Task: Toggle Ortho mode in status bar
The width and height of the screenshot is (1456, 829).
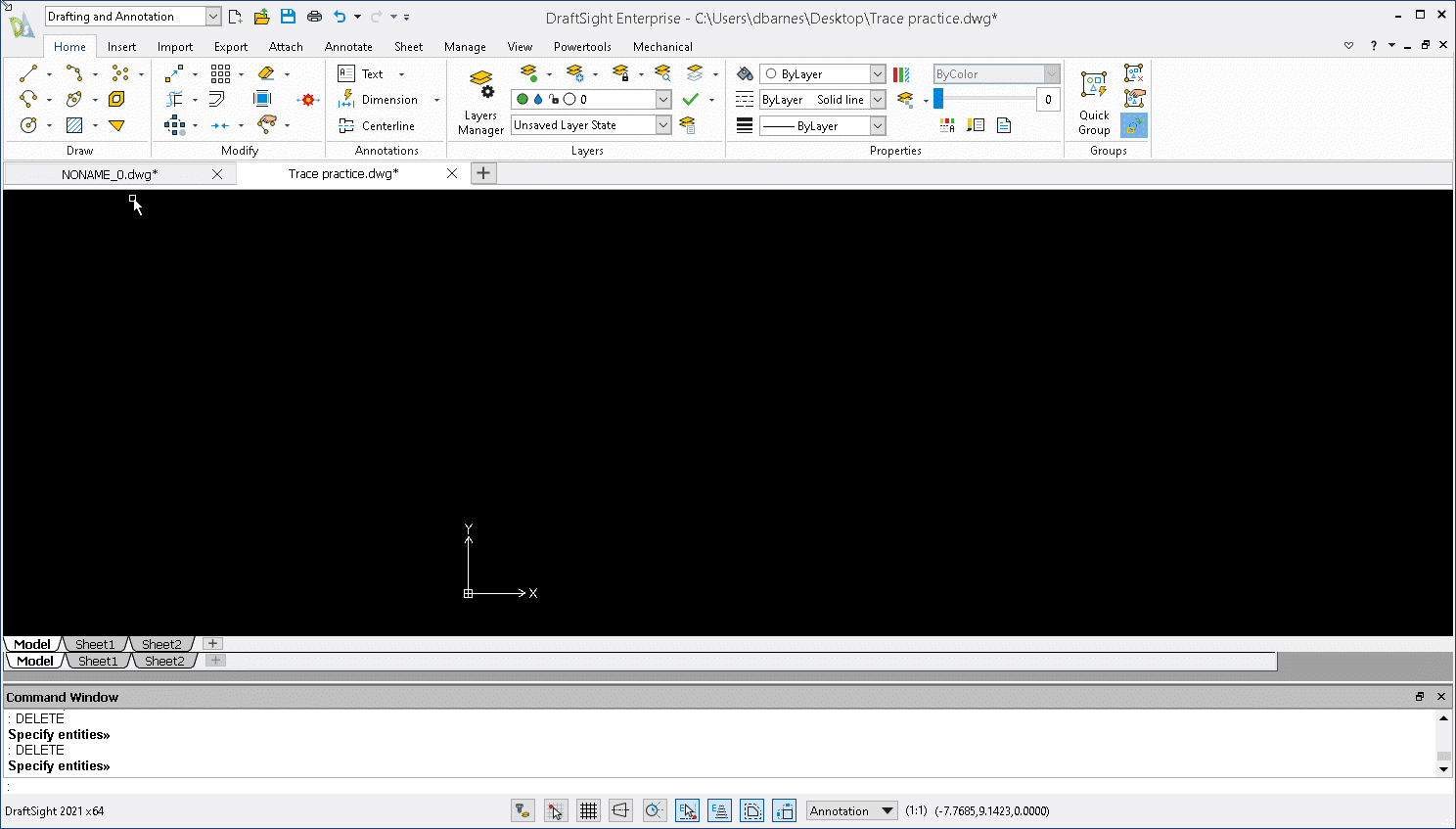Action: coord(620,810)
